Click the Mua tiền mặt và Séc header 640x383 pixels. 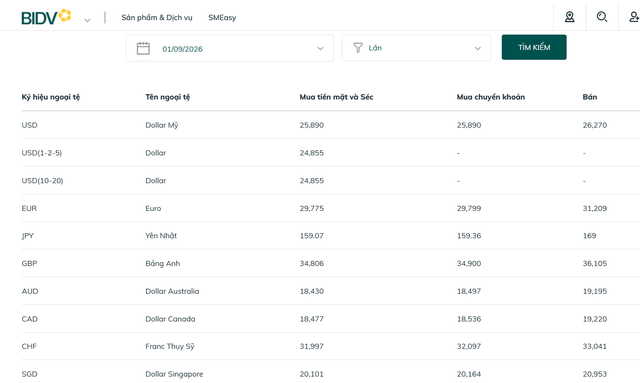point(336,97)
